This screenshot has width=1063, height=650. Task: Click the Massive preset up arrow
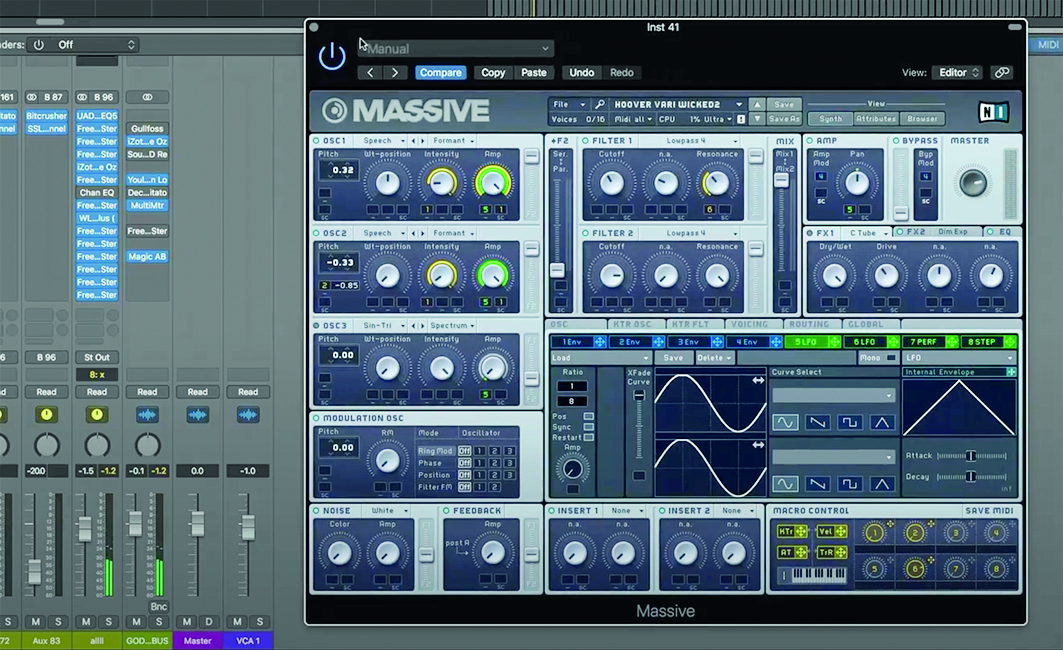(757, 104)
